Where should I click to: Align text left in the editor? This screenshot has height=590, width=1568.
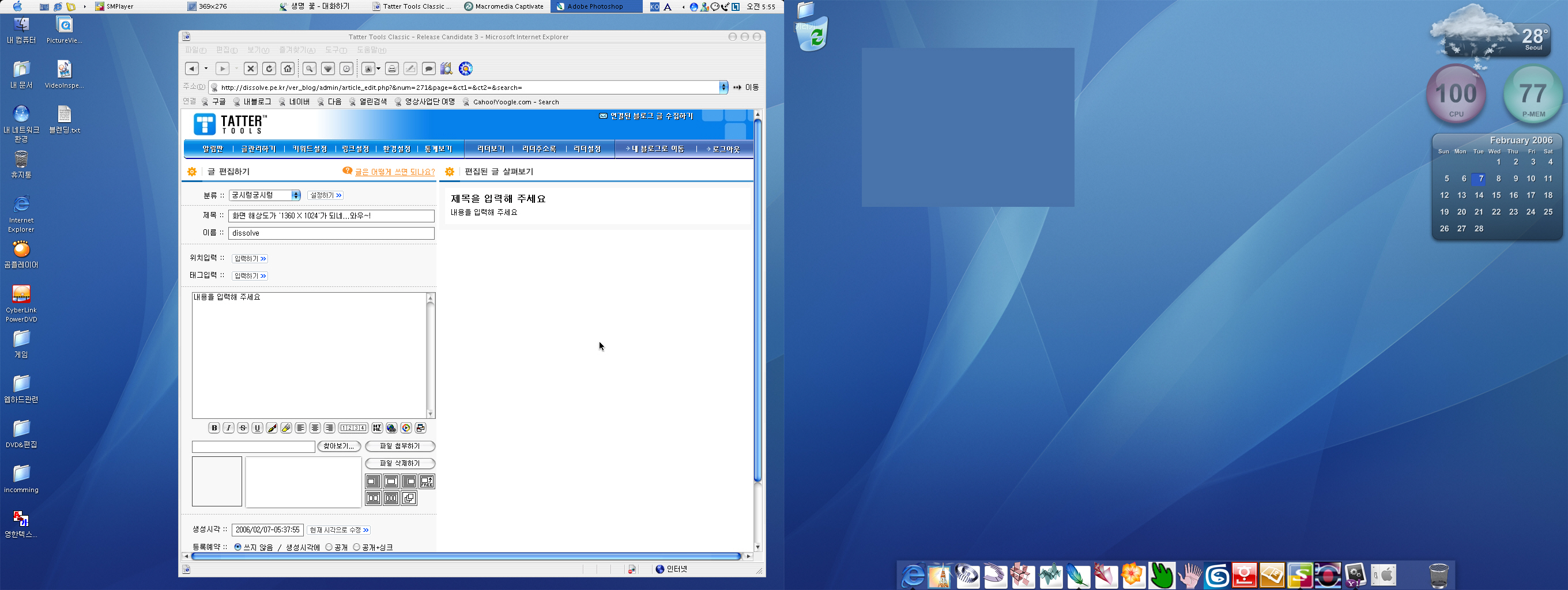[x=301, y=428]
